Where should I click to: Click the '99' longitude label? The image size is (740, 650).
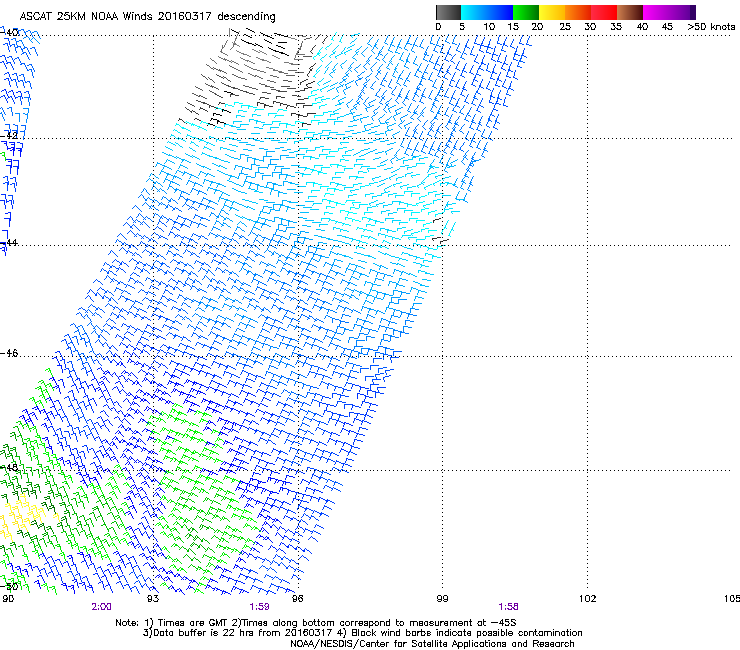click(442, 599)
